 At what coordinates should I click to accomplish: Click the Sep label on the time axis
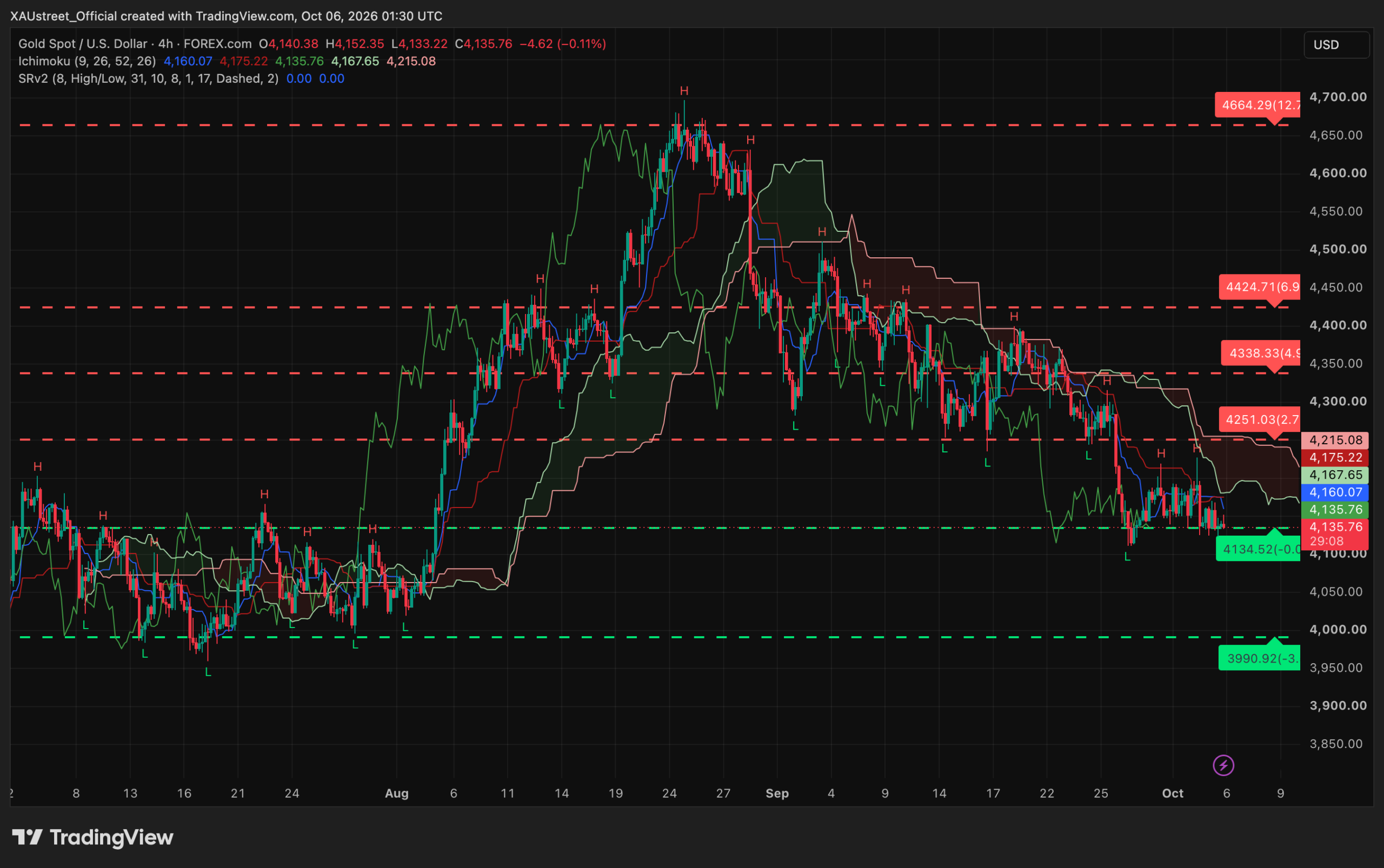pos(777,793)
